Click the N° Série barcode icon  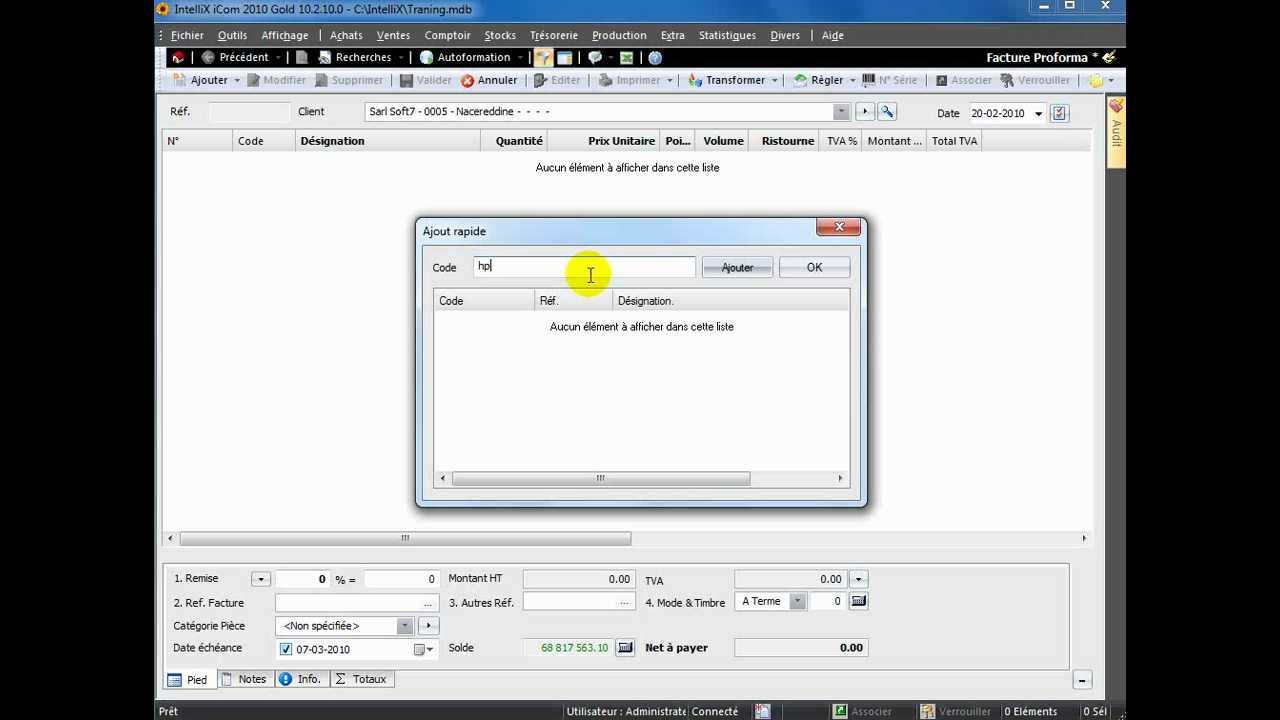pyautogui.click(x=869, y=80)
